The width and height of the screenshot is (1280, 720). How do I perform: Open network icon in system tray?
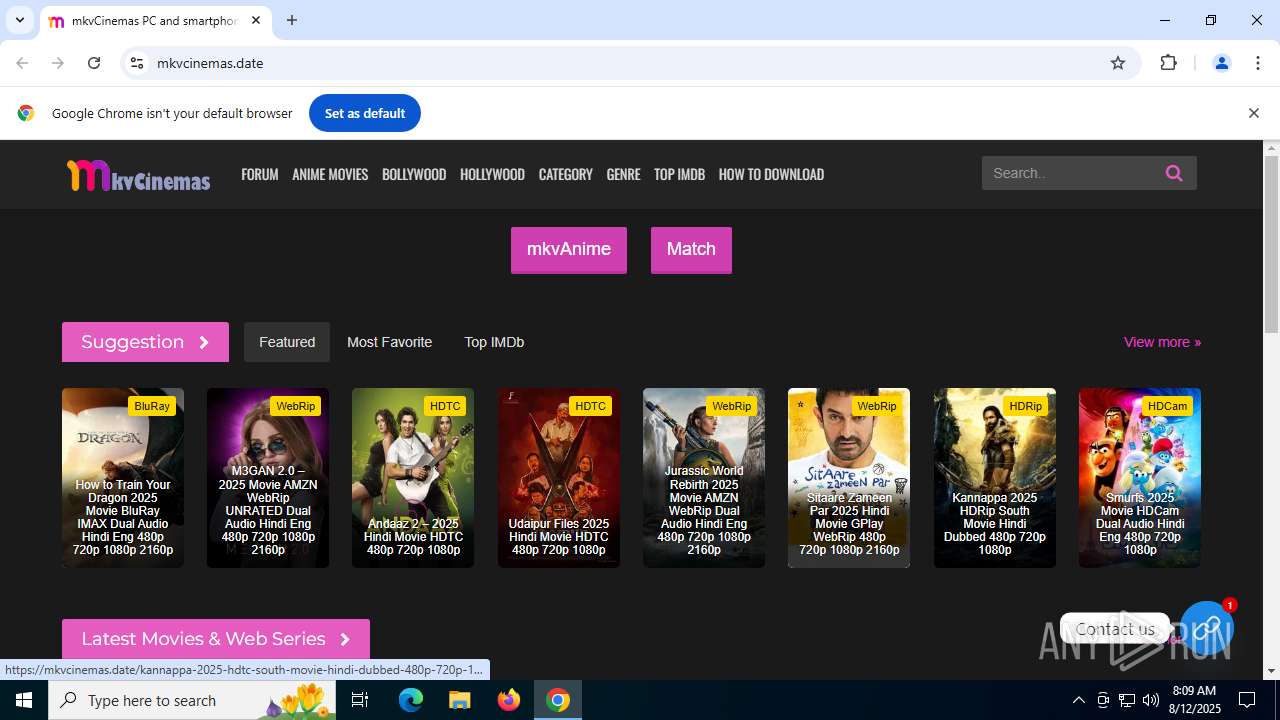point(1127,700)
